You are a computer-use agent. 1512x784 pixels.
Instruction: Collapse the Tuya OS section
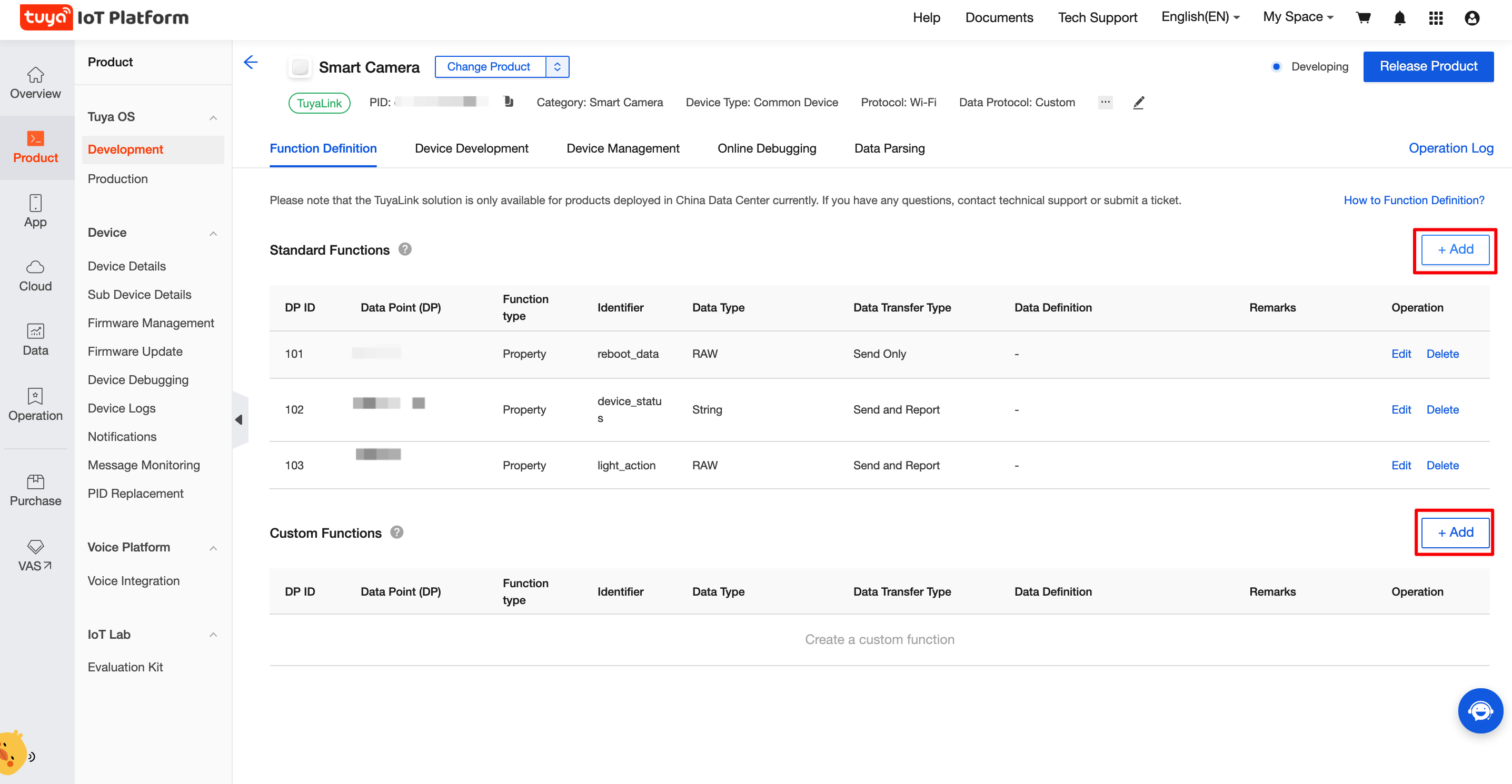(x=213, y=117)
